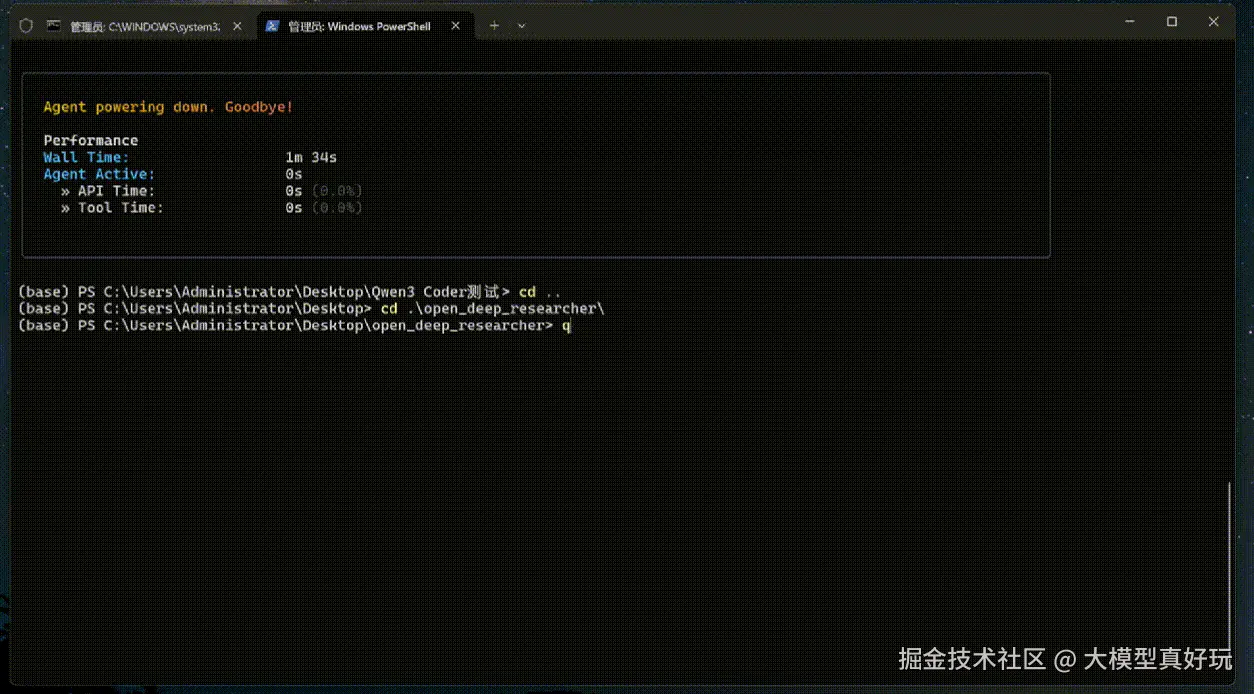Open the new tab profile dropdown chevron
This screenshot has width=1254, height=694.
pyautogui.click(x=521, y=25)
